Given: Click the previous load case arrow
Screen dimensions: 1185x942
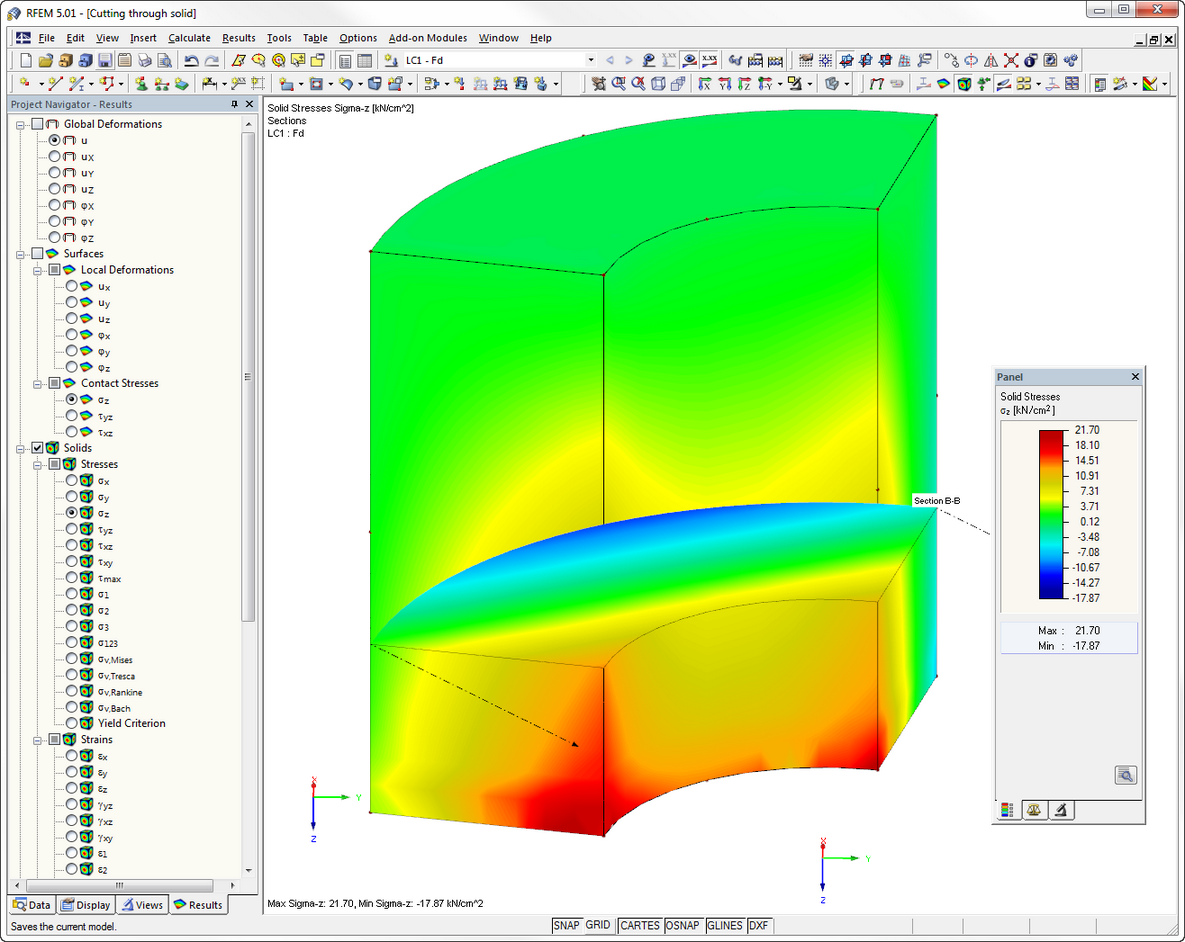Looking at the screenshot, I should (610, 60).
